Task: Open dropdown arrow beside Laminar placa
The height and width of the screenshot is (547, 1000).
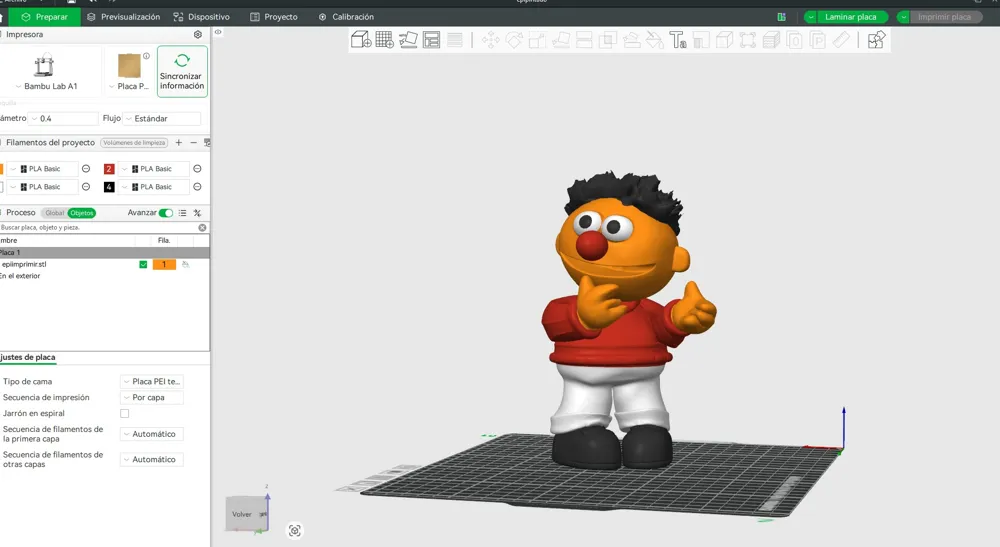Action: pyautogui.click(x=811, y=17)
